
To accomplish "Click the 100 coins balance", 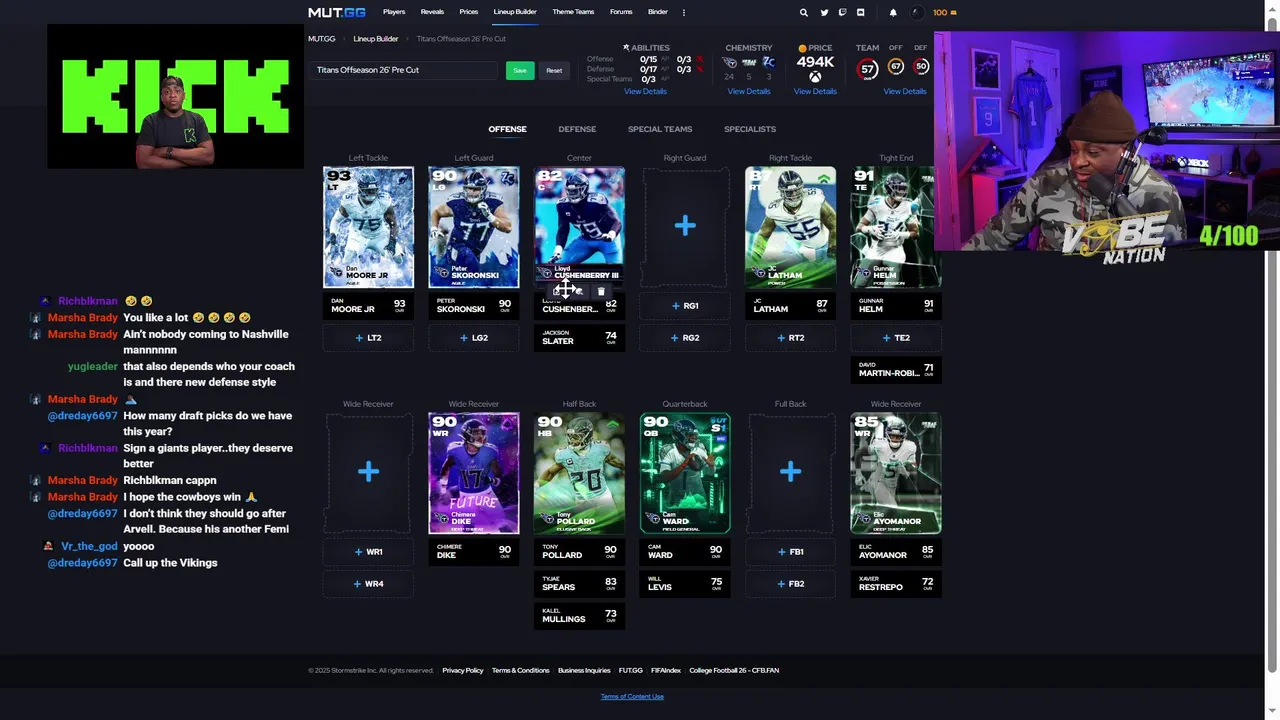I will (945, 12).
